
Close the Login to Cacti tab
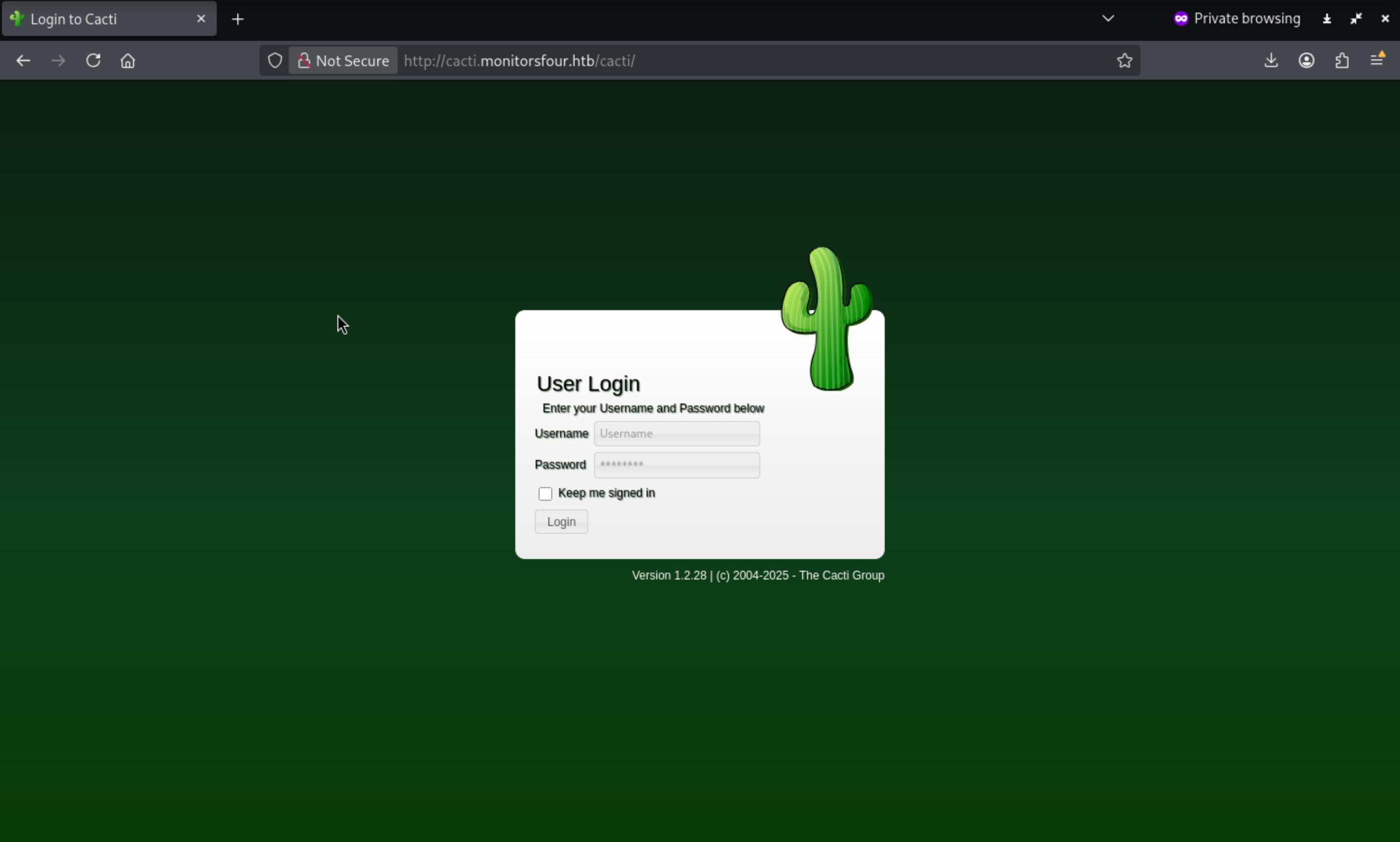point(201,19)
